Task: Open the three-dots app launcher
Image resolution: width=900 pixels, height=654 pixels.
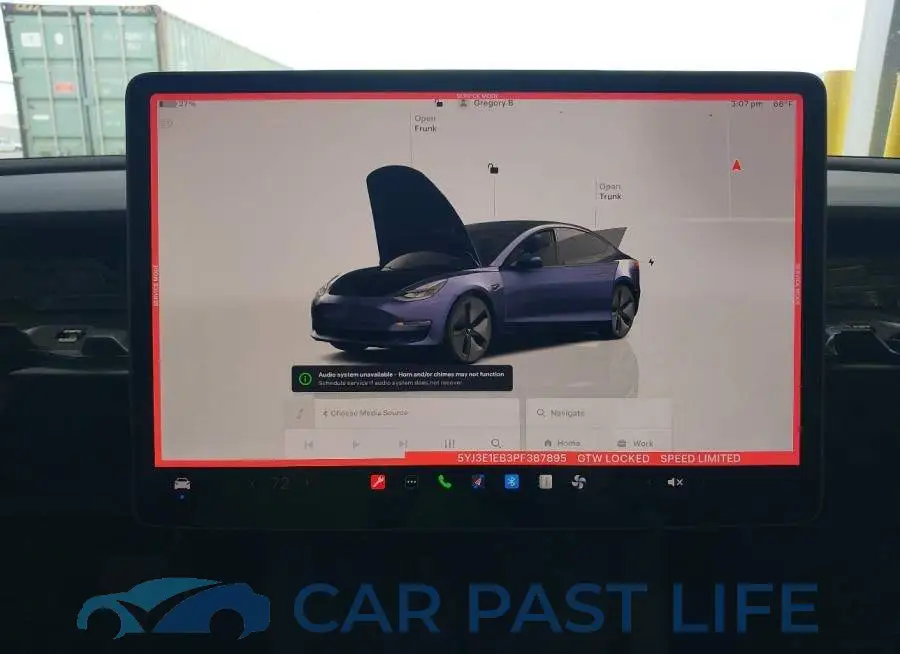Action: click(411, 482)
